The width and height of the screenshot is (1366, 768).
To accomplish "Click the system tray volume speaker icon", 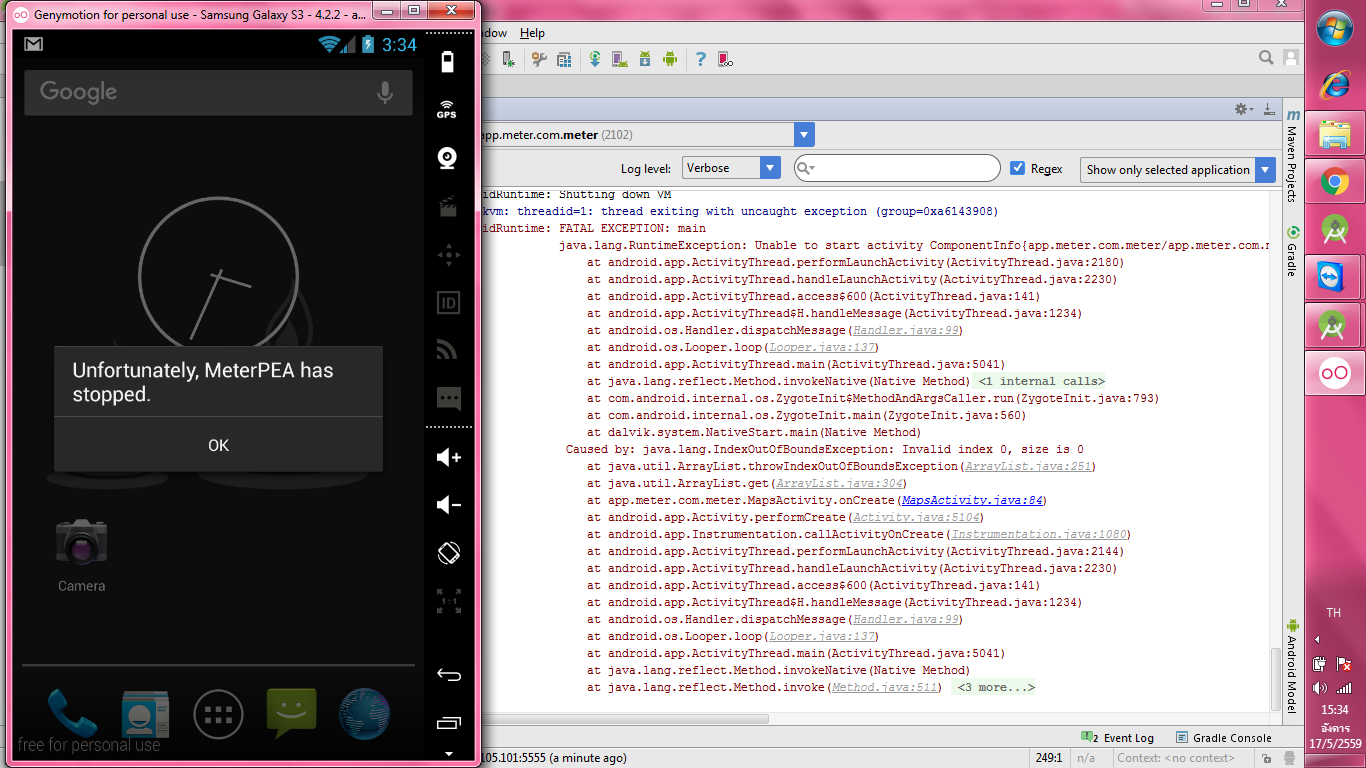I will [1321, 687].
